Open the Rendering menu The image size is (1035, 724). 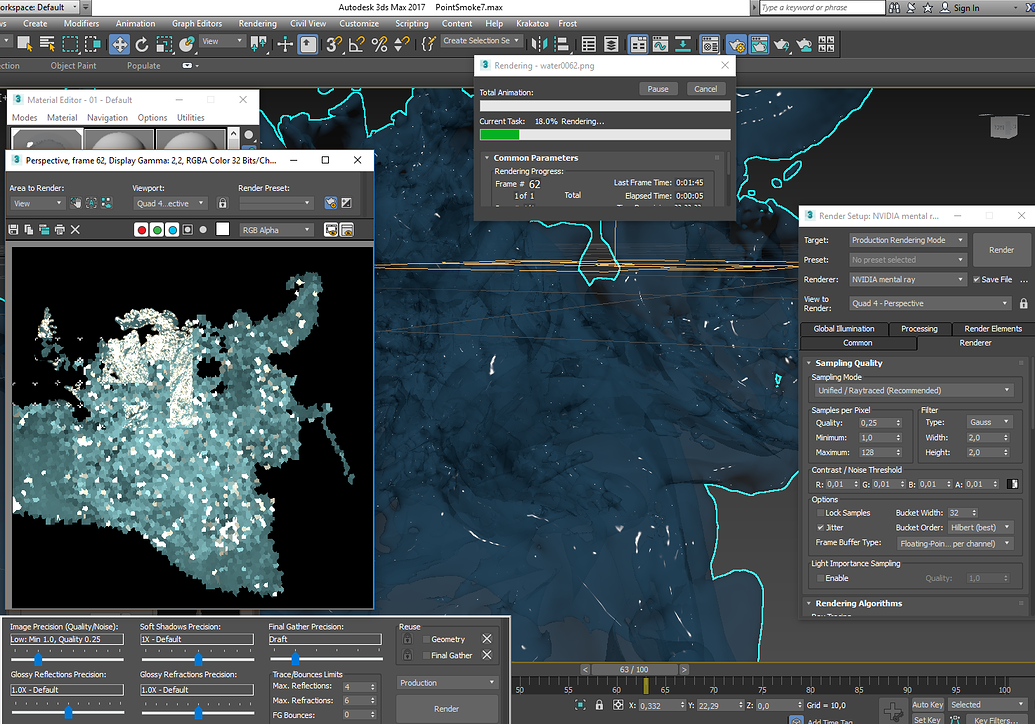[257, 23]
